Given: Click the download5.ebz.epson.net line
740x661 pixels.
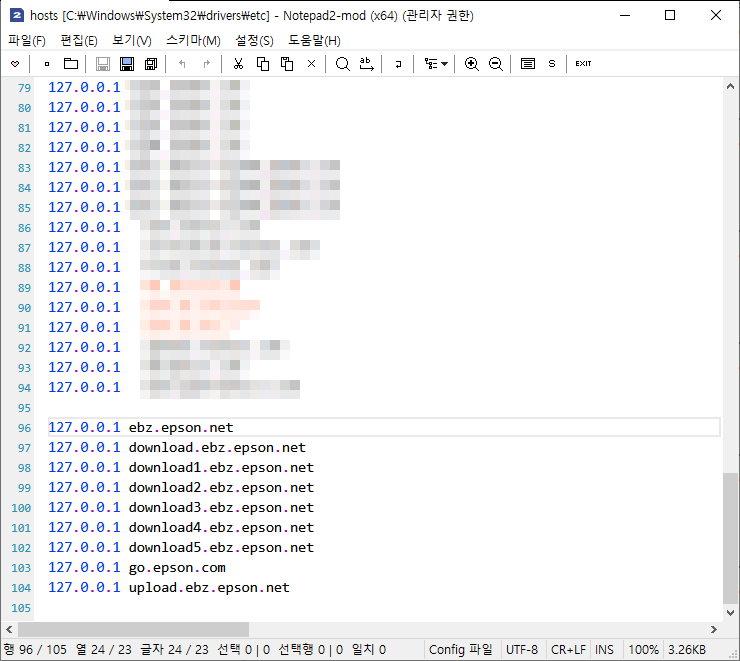Looking at the screenshot, I should pos(181,547).
